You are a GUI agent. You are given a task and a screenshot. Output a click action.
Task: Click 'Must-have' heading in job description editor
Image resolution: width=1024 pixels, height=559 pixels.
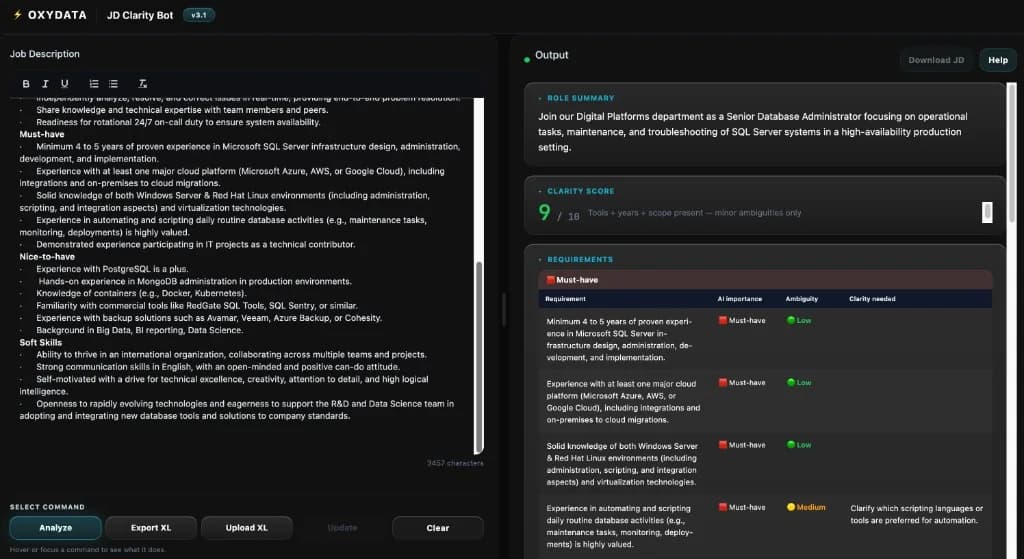click(42, 134)
